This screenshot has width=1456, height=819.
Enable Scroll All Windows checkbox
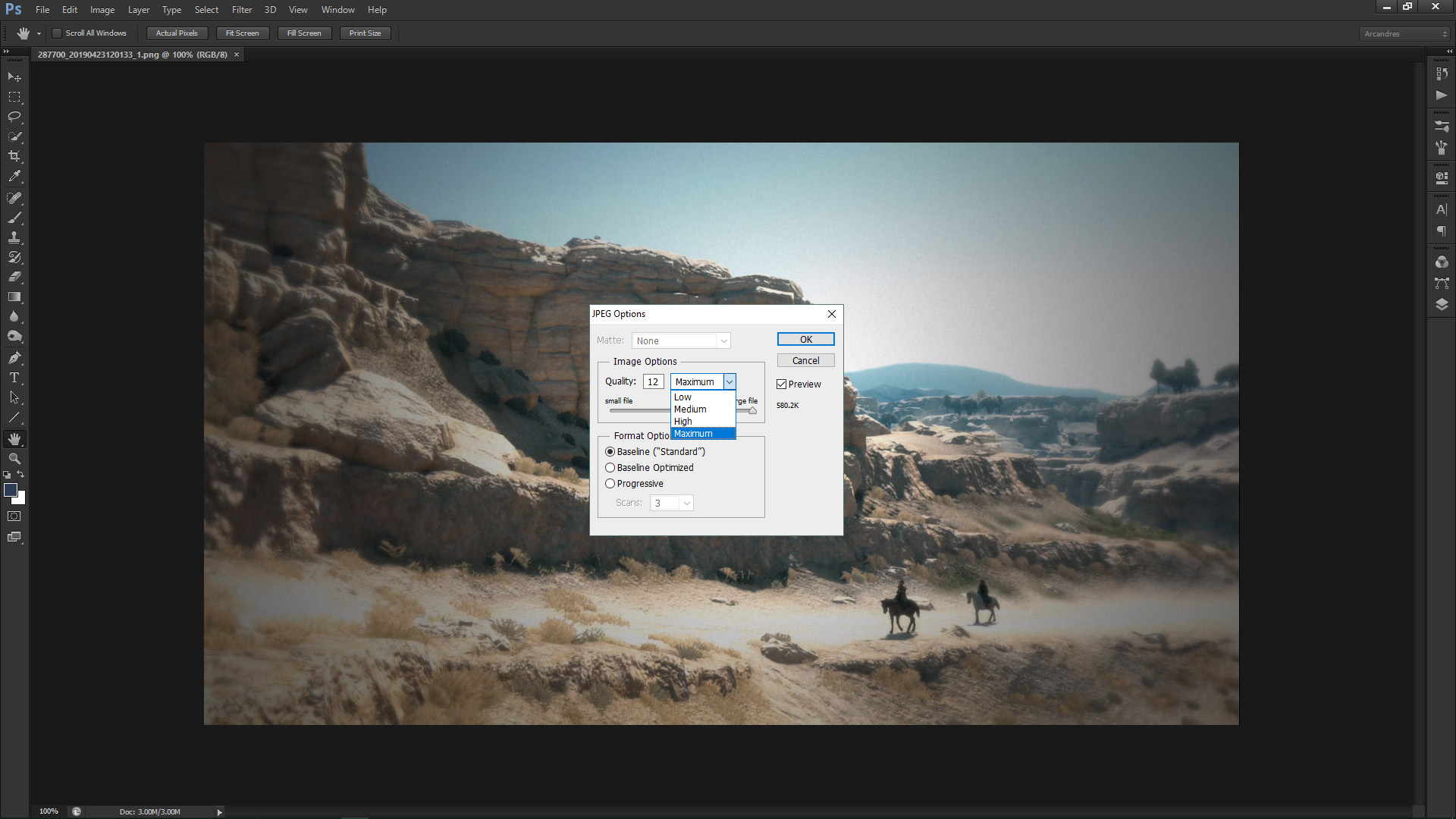(x=57, y=33)
